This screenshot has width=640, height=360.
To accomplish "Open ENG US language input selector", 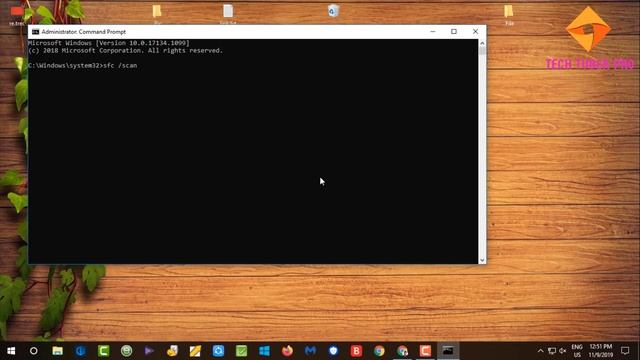I will (577, 351).
